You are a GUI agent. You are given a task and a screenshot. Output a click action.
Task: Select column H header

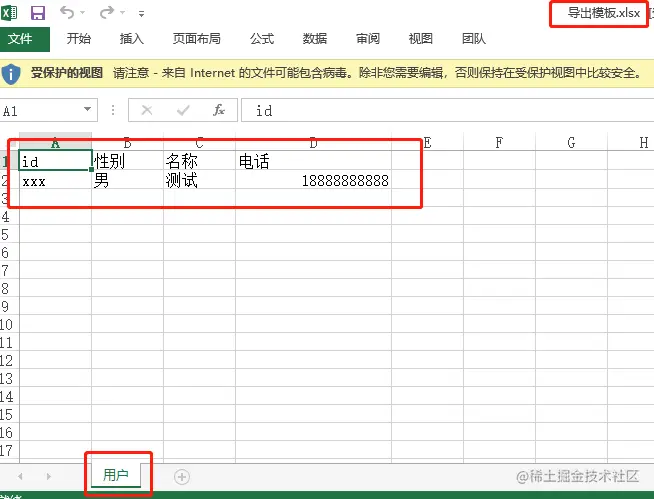point(631,143)
